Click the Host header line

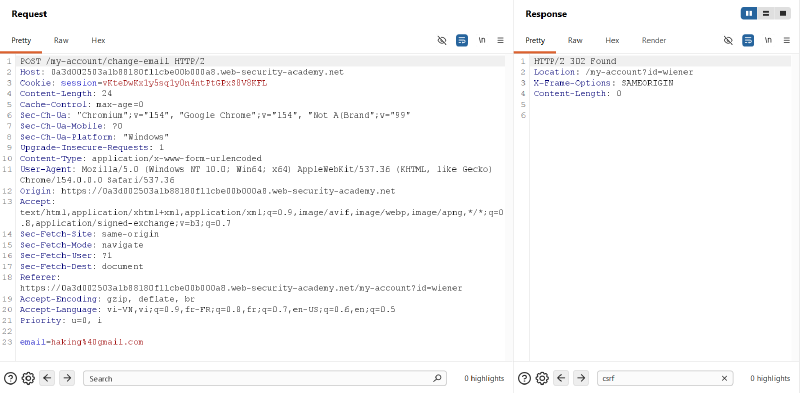pyautogui.click(x=182, y=72)
